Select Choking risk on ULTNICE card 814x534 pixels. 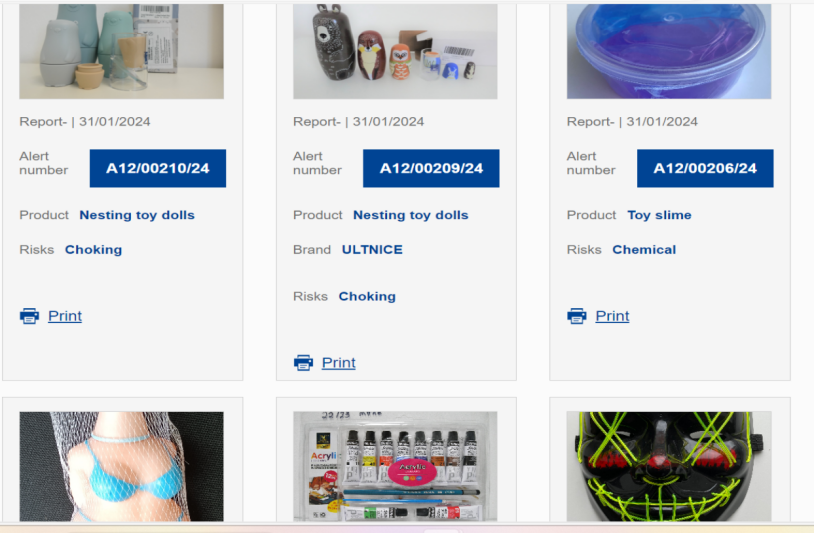point(367,296)
